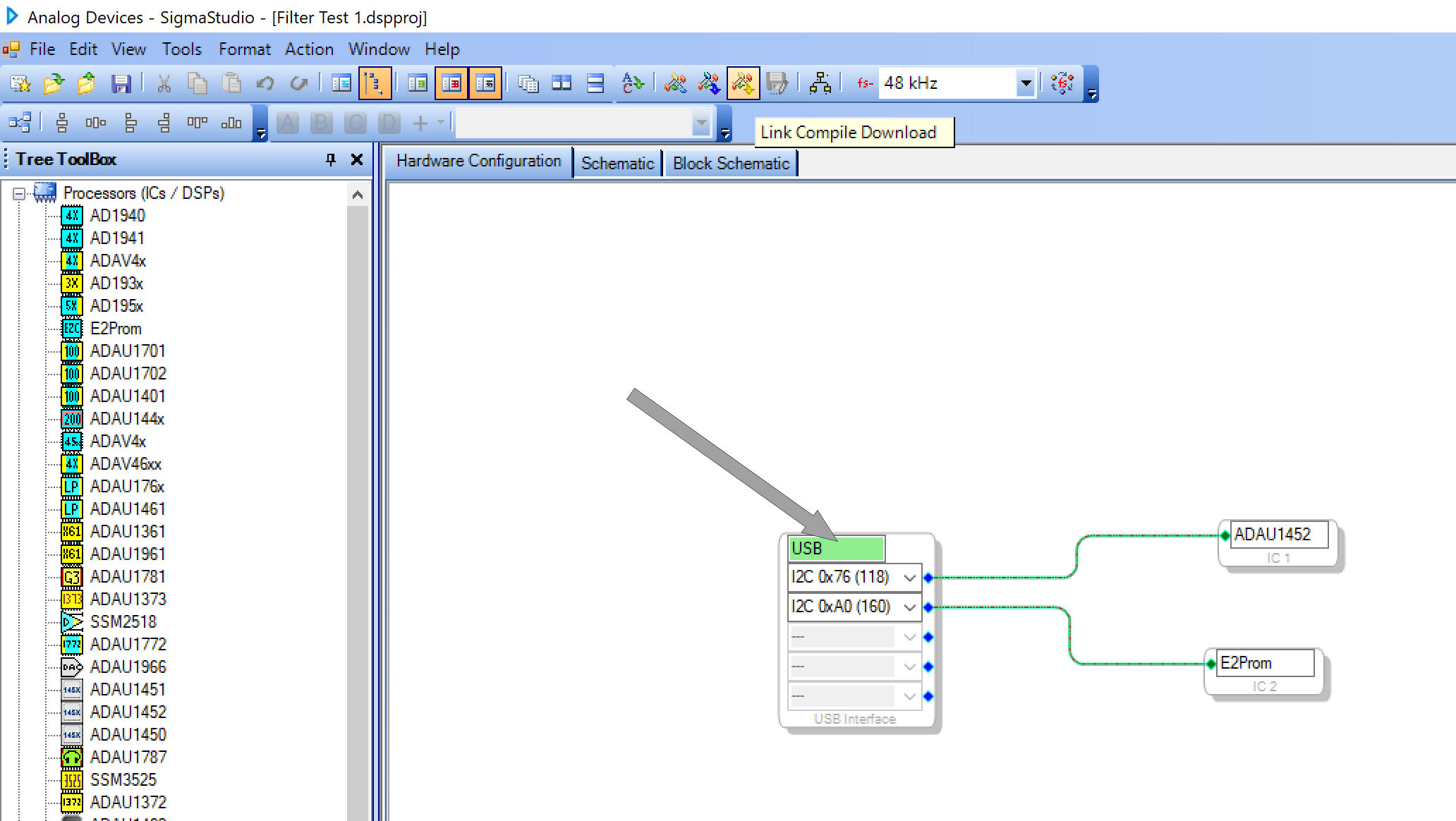
Task: Open the fifth USB interface port dropdown
Action: 910,697
